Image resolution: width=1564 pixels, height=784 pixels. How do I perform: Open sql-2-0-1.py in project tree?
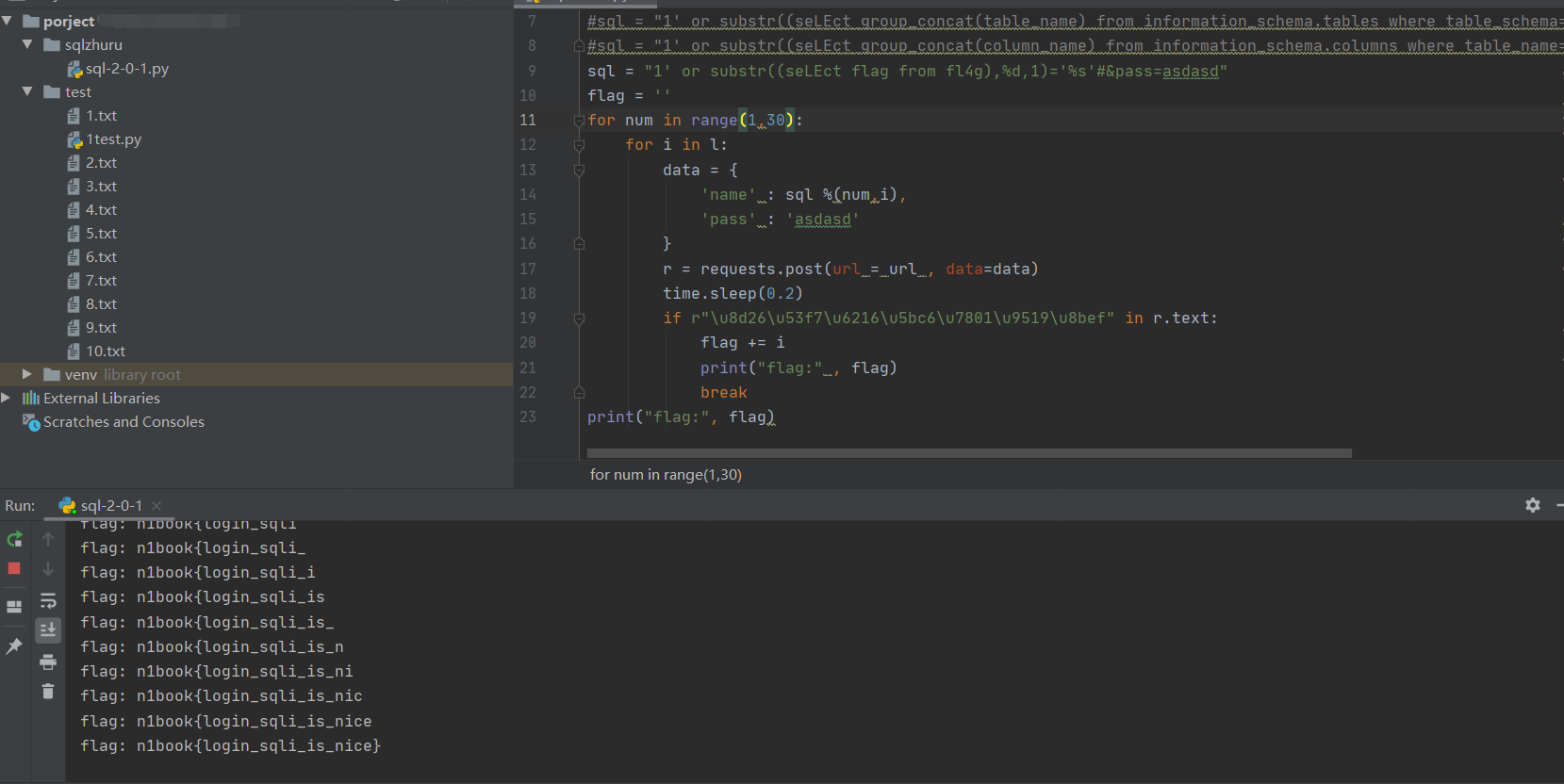click(126, 68)
